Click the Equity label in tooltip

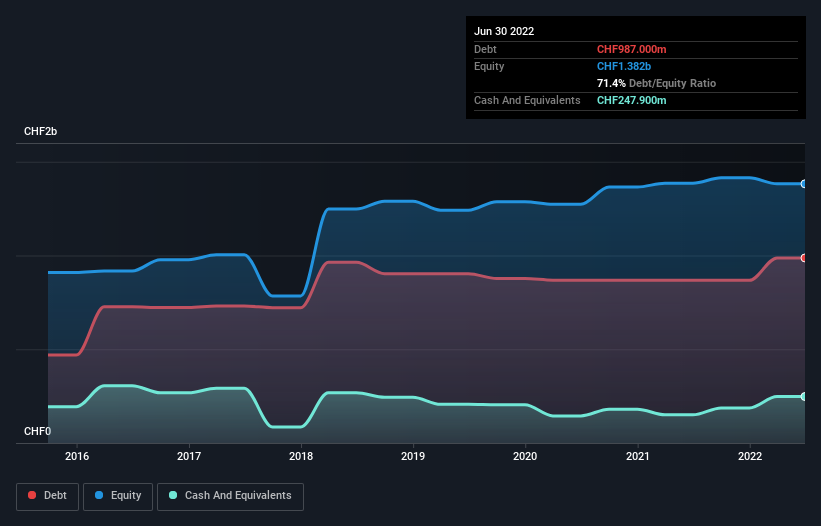click(x=489, y=66)
